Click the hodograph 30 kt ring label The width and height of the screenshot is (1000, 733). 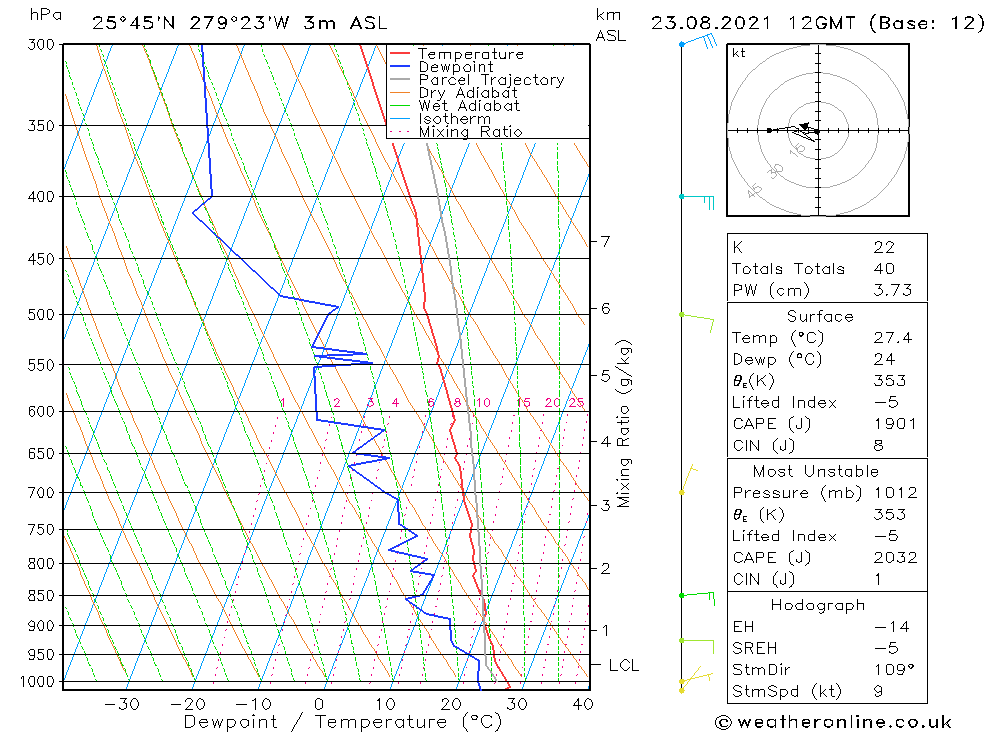pyautogui.click(x=776, y=171)
